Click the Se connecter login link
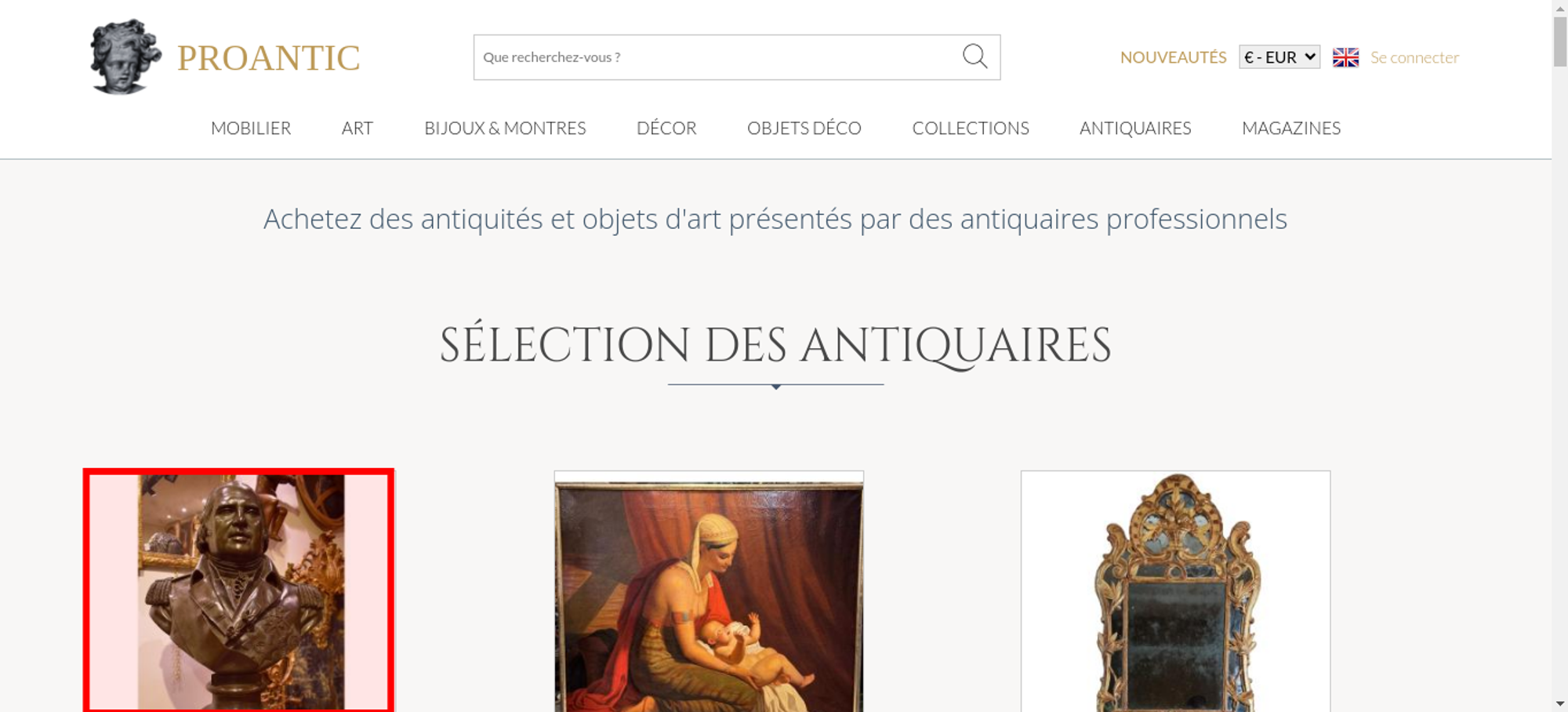The image size is (1568, 712). 1414,57
